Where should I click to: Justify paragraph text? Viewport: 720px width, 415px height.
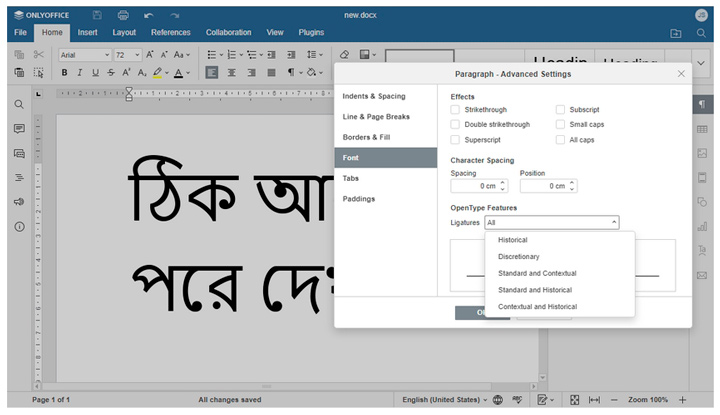(272, 73)
